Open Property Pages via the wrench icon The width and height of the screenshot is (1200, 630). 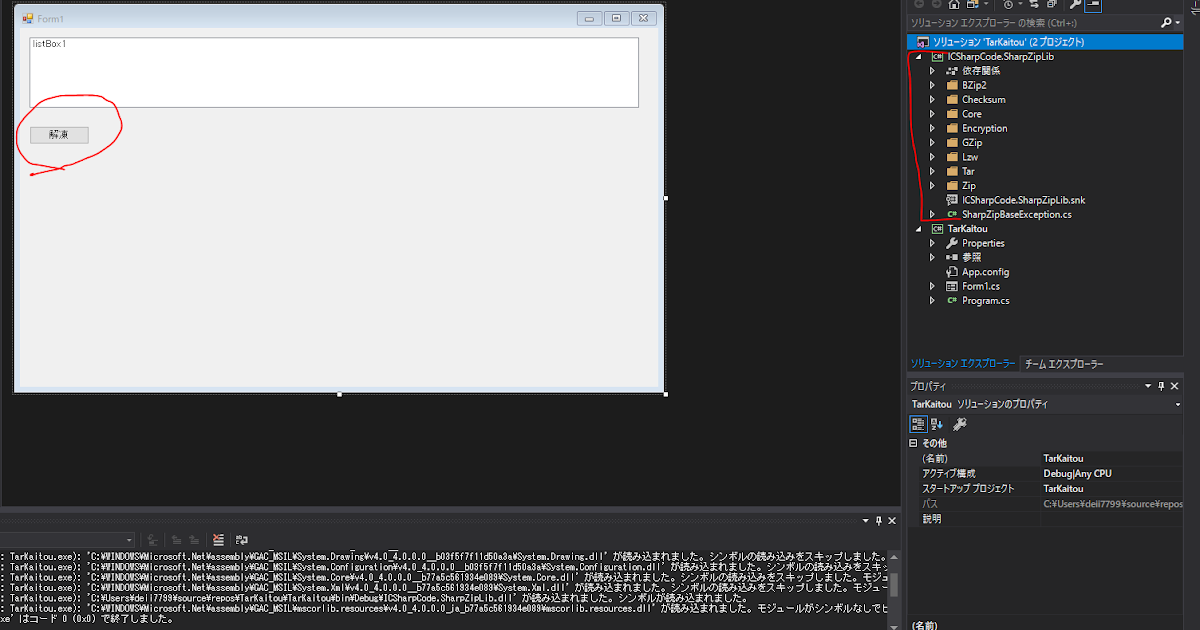pos(958,423)
